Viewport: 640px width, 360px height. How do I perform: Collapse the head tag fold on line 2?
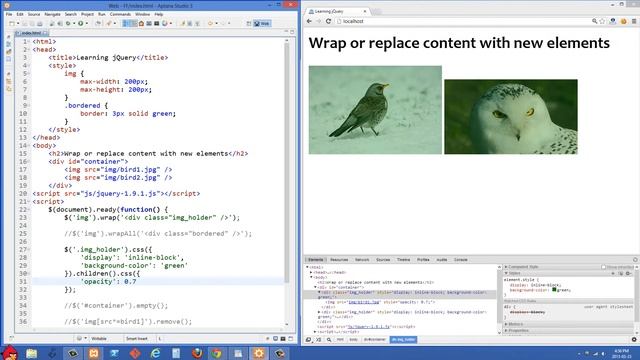[x=29, y=50]
